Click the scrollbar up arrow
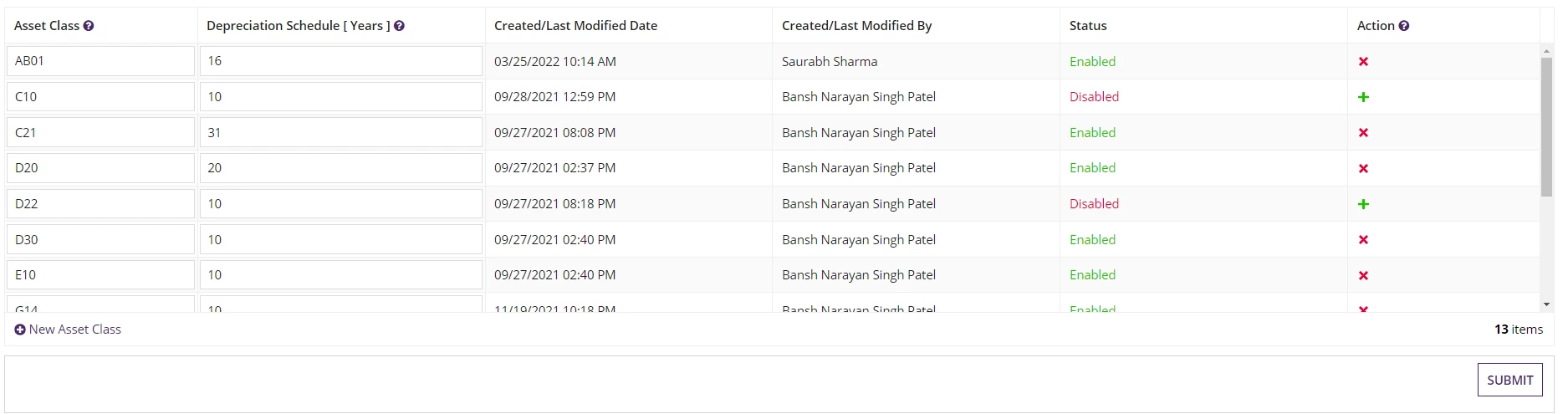 [x=1546, y=51]
